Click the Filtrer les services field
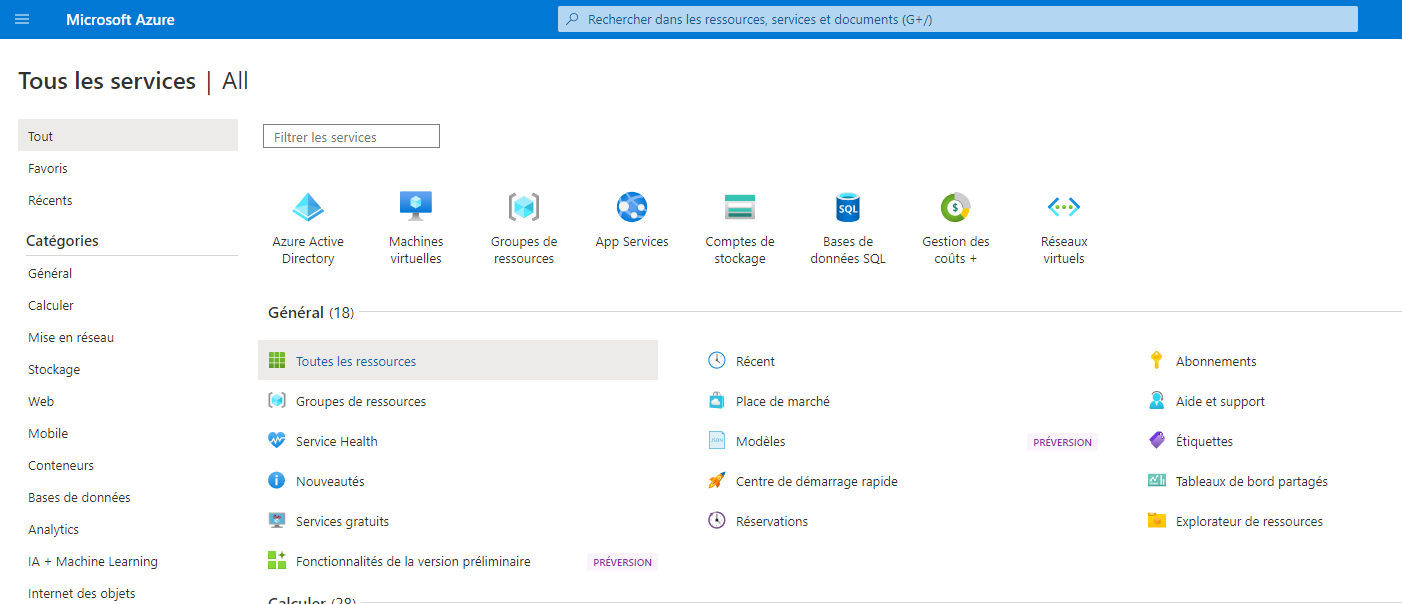Image resolution: width=1402 pixels, height=604 pixels. coord(351,136)
